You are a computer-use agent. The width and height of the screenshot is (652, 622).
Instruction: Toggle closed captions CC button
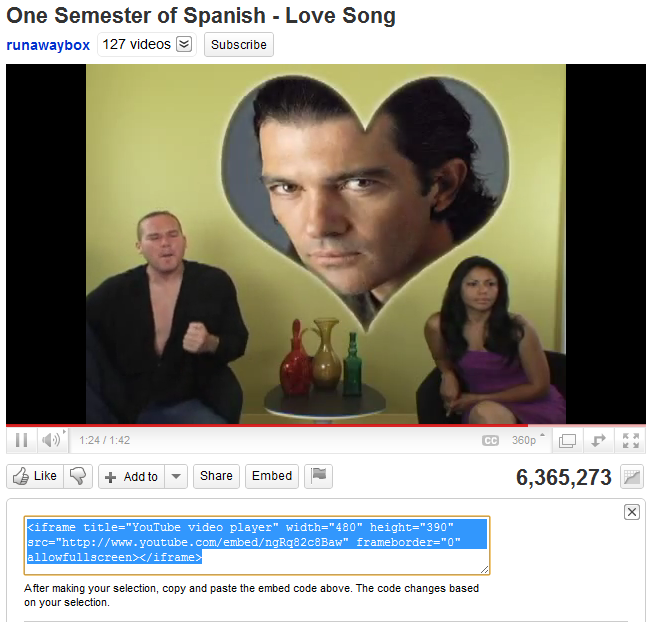tap(490, 440)
